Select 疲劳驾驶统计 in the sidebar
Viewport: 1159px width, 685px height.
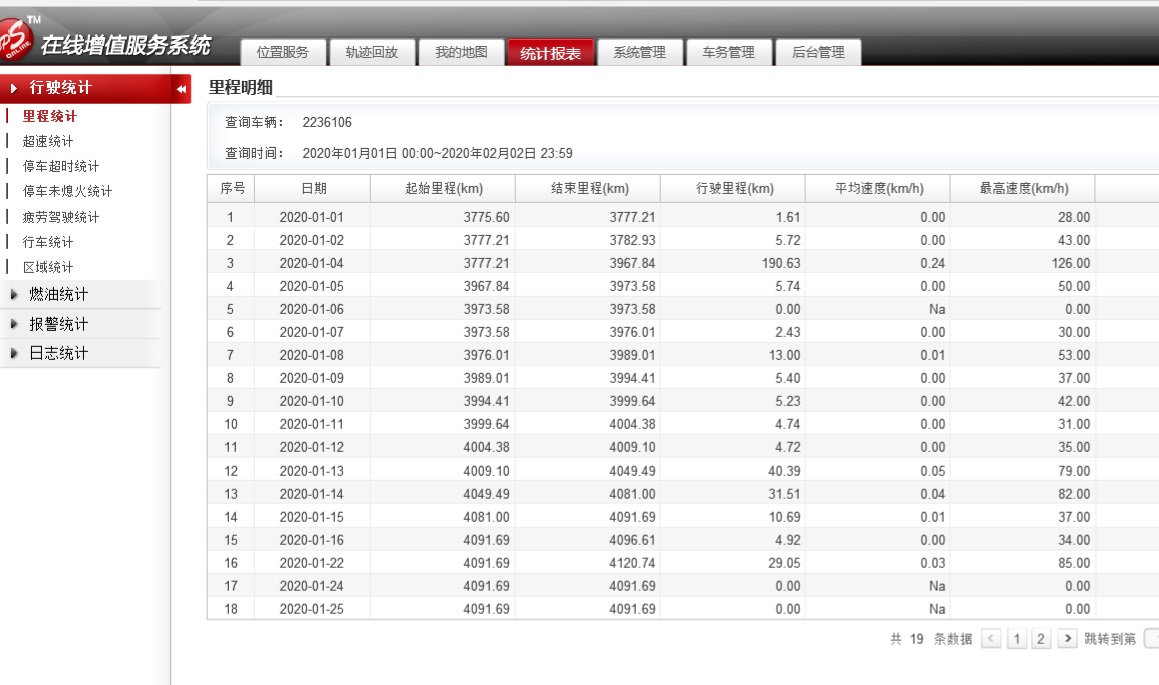[x=61, y=217]
